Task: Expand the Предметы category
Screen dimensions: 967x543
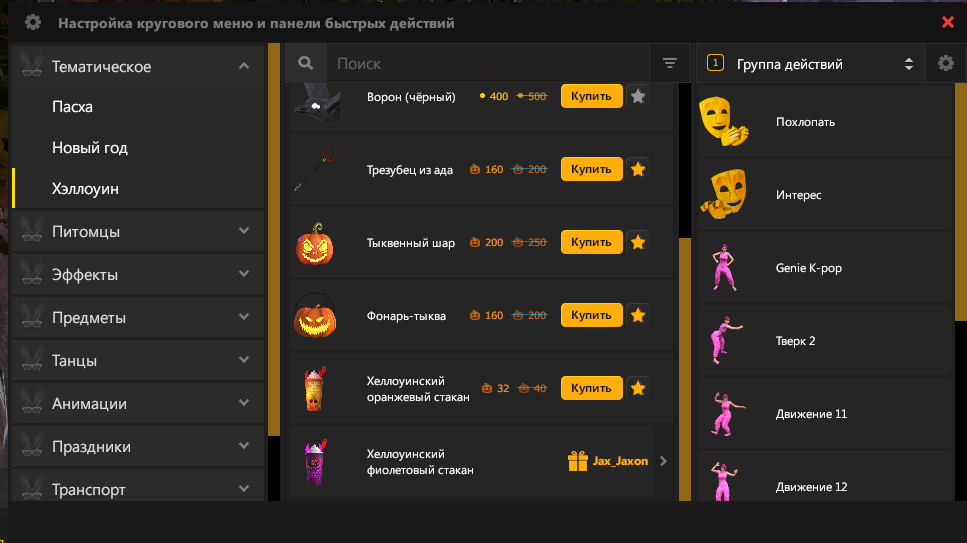Action: [x=244, y=317]
